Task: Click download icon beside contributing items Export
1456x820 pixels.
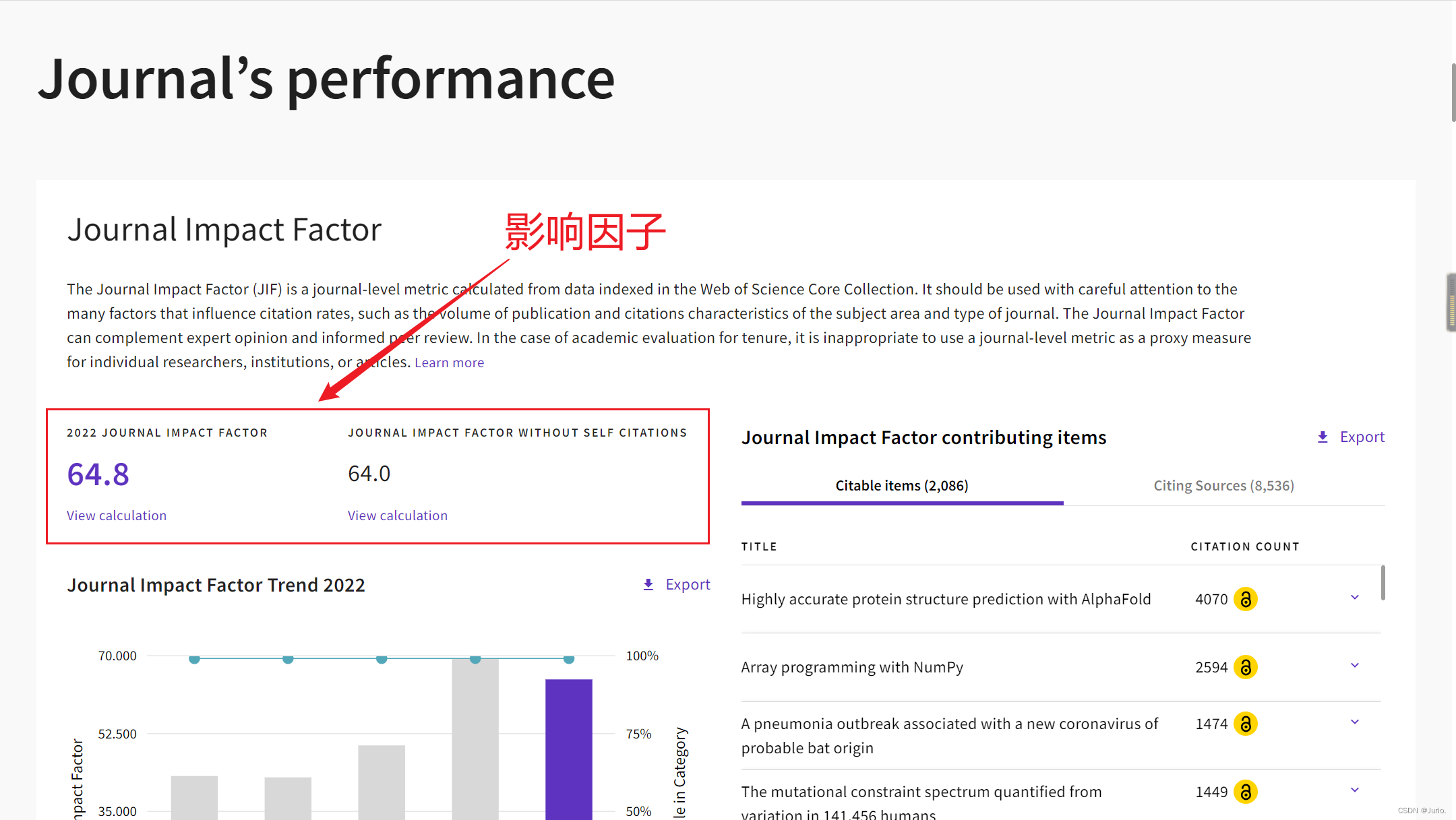Action: pos(1323,437)
